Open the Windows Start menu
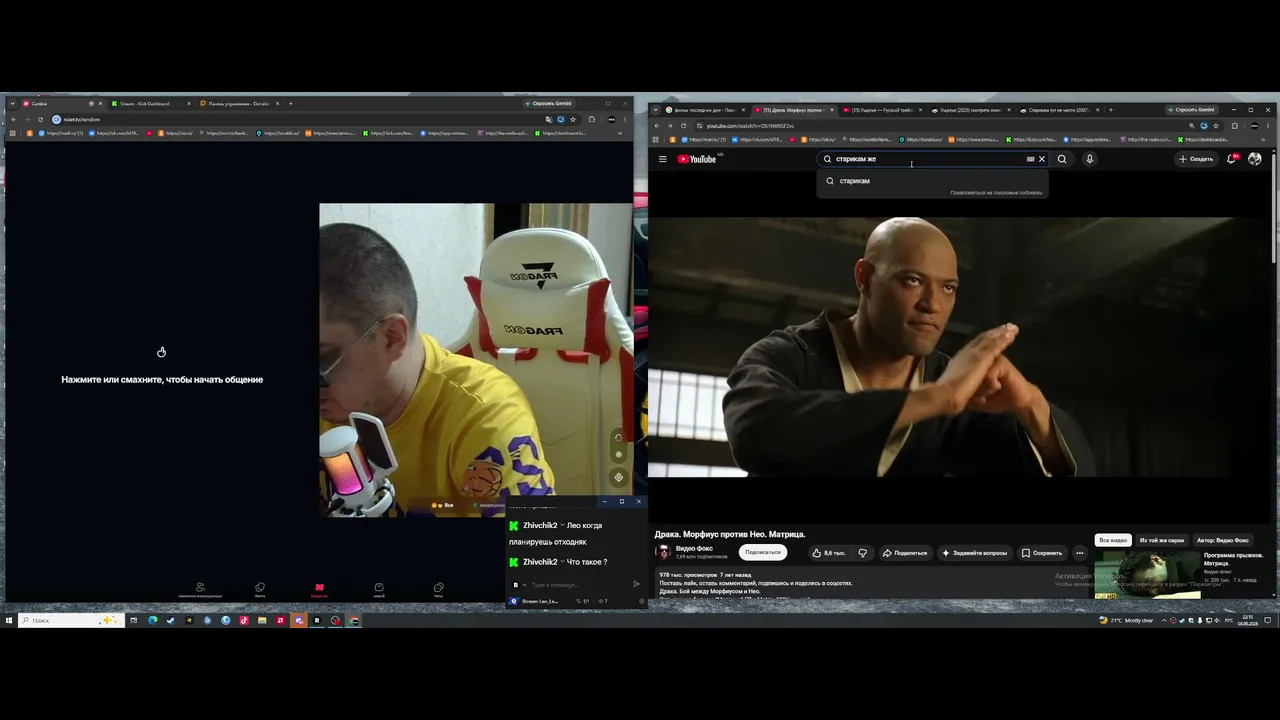The width and height of the screenshot is (1280, 720). [x=9, y=620]
